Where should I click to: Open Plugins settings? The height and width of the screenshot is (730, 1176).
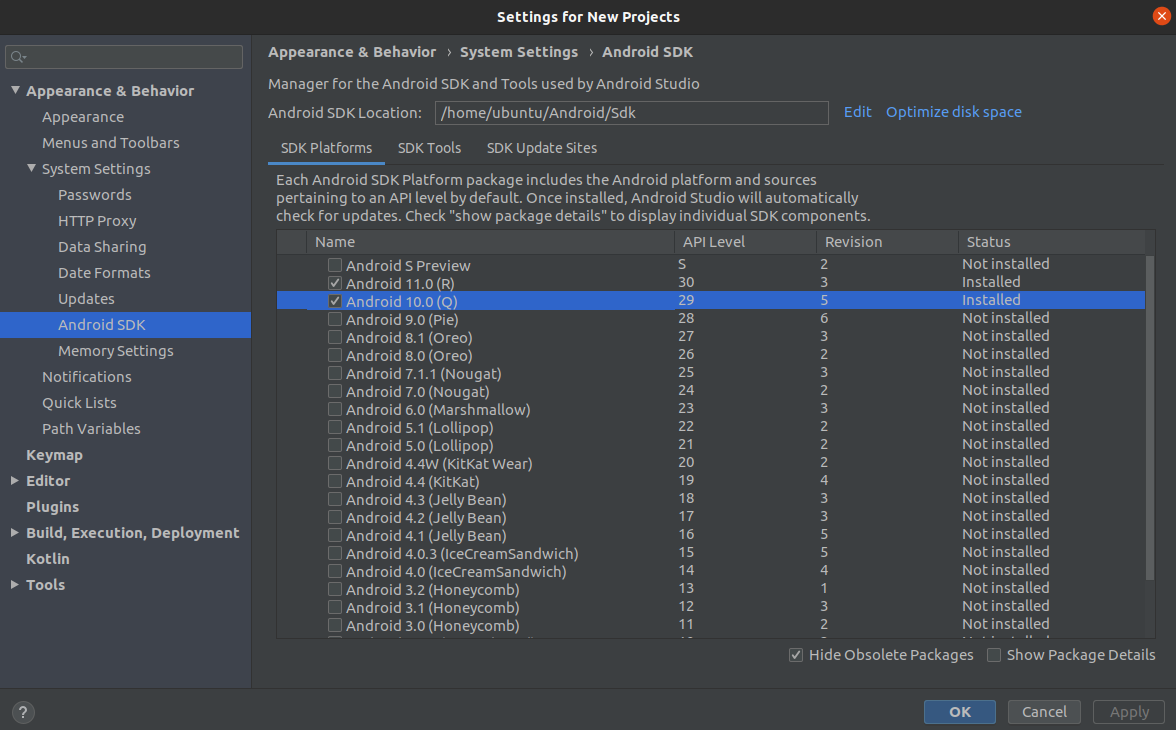point(52,506)
